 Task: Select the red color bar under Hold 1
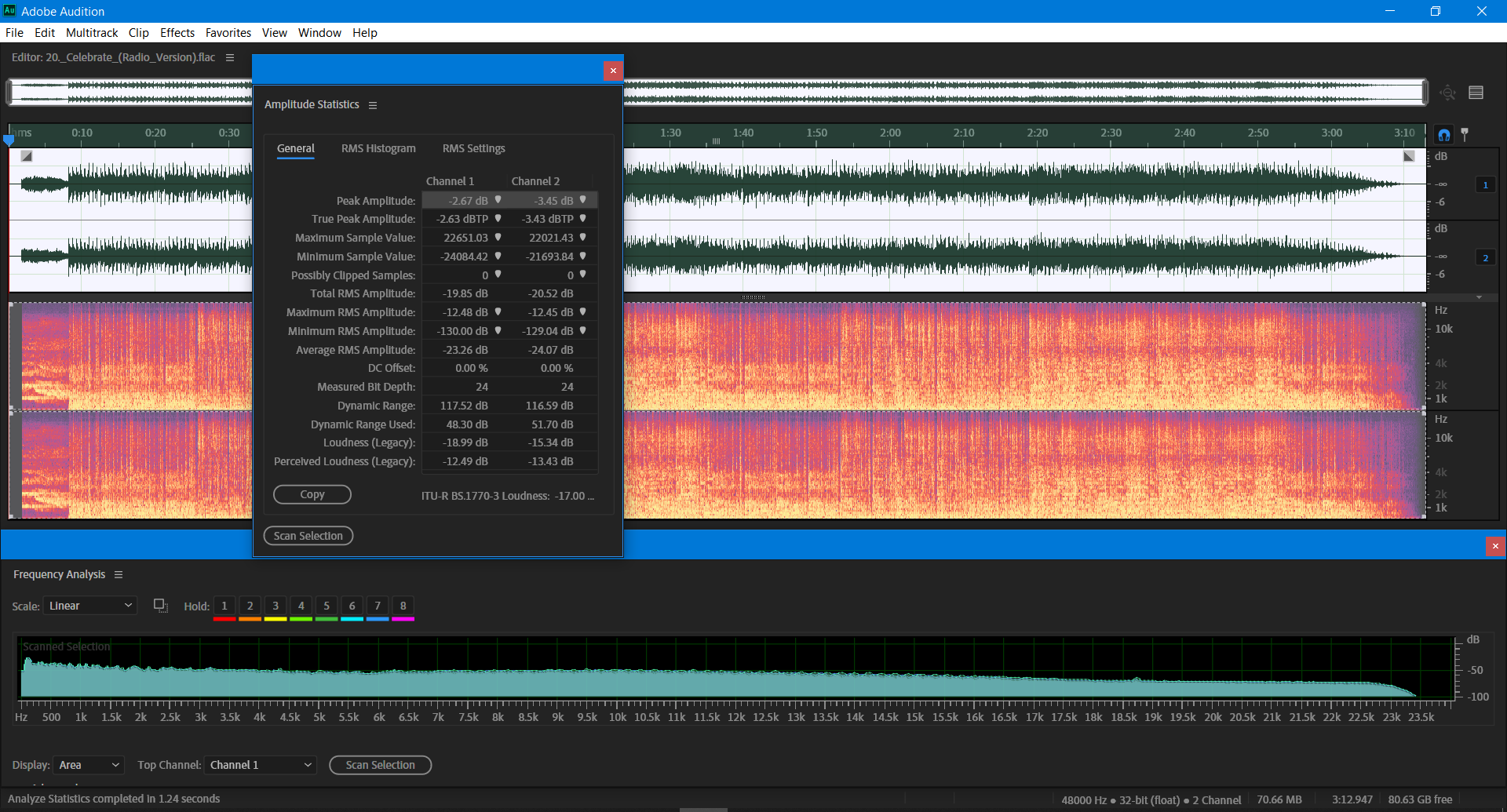click(x=224, y=618)
